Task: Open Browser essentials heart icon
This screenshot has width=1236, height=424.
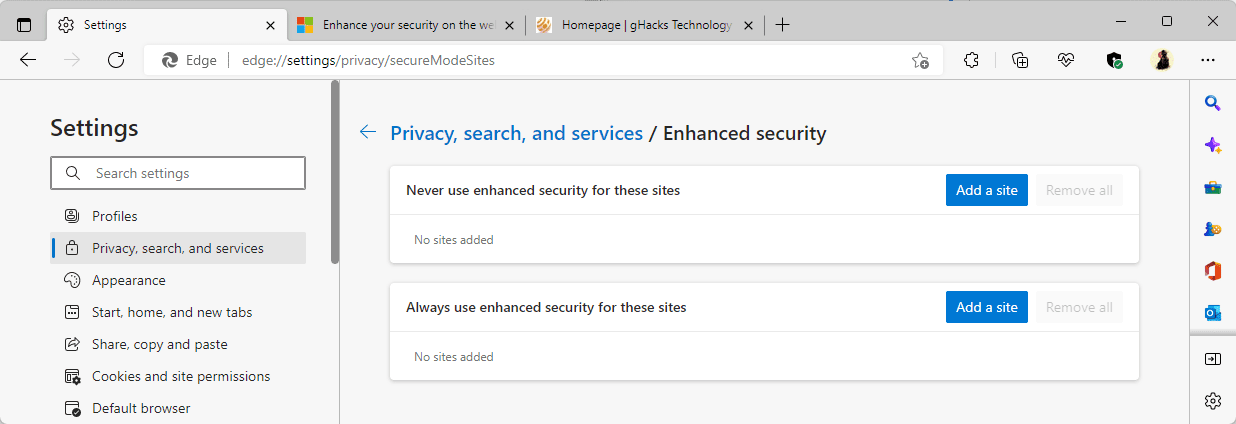Action: [x=1066, y=60]
